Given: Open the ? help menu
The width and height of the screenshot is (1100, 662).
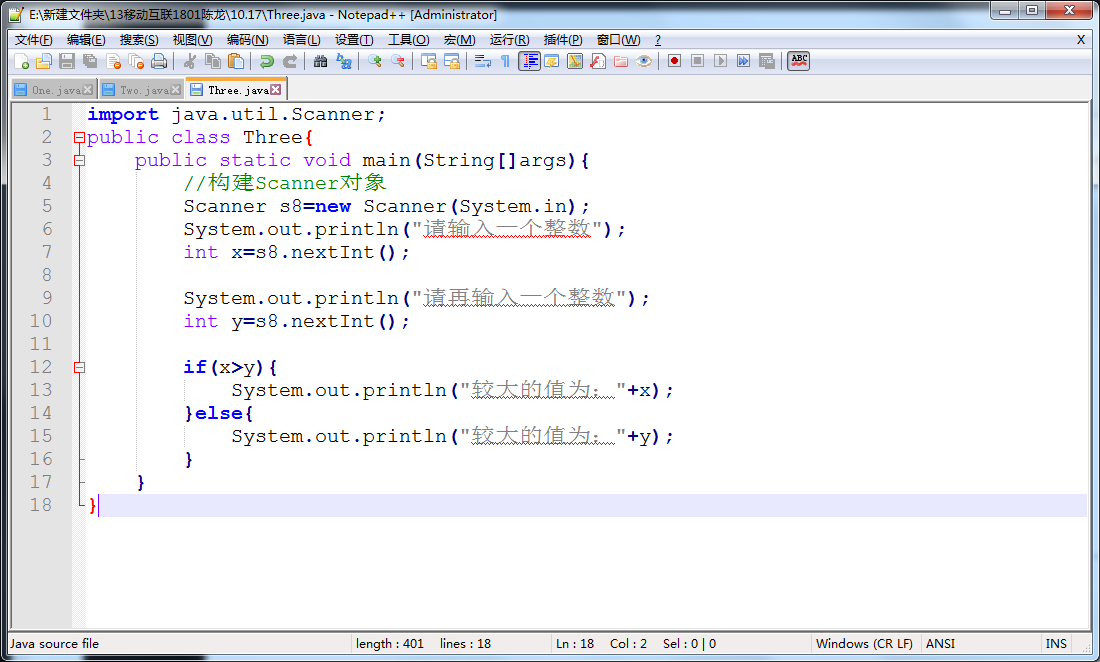Looking at the screenshot, I should [657, 40].
